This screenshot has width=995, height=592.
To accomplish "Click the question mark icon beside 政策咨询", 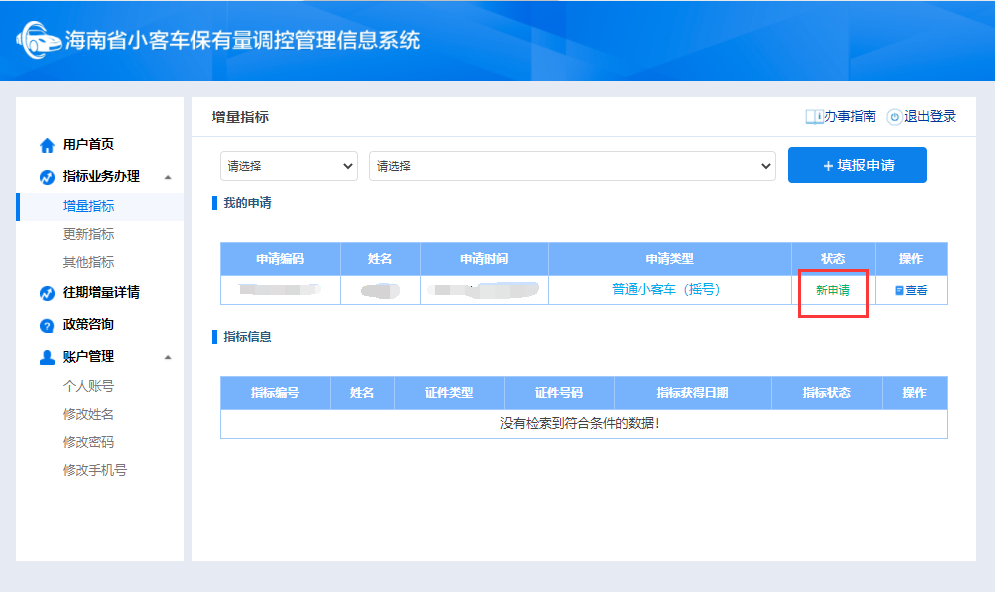I will pyautogui.click(x=46, y=325).
